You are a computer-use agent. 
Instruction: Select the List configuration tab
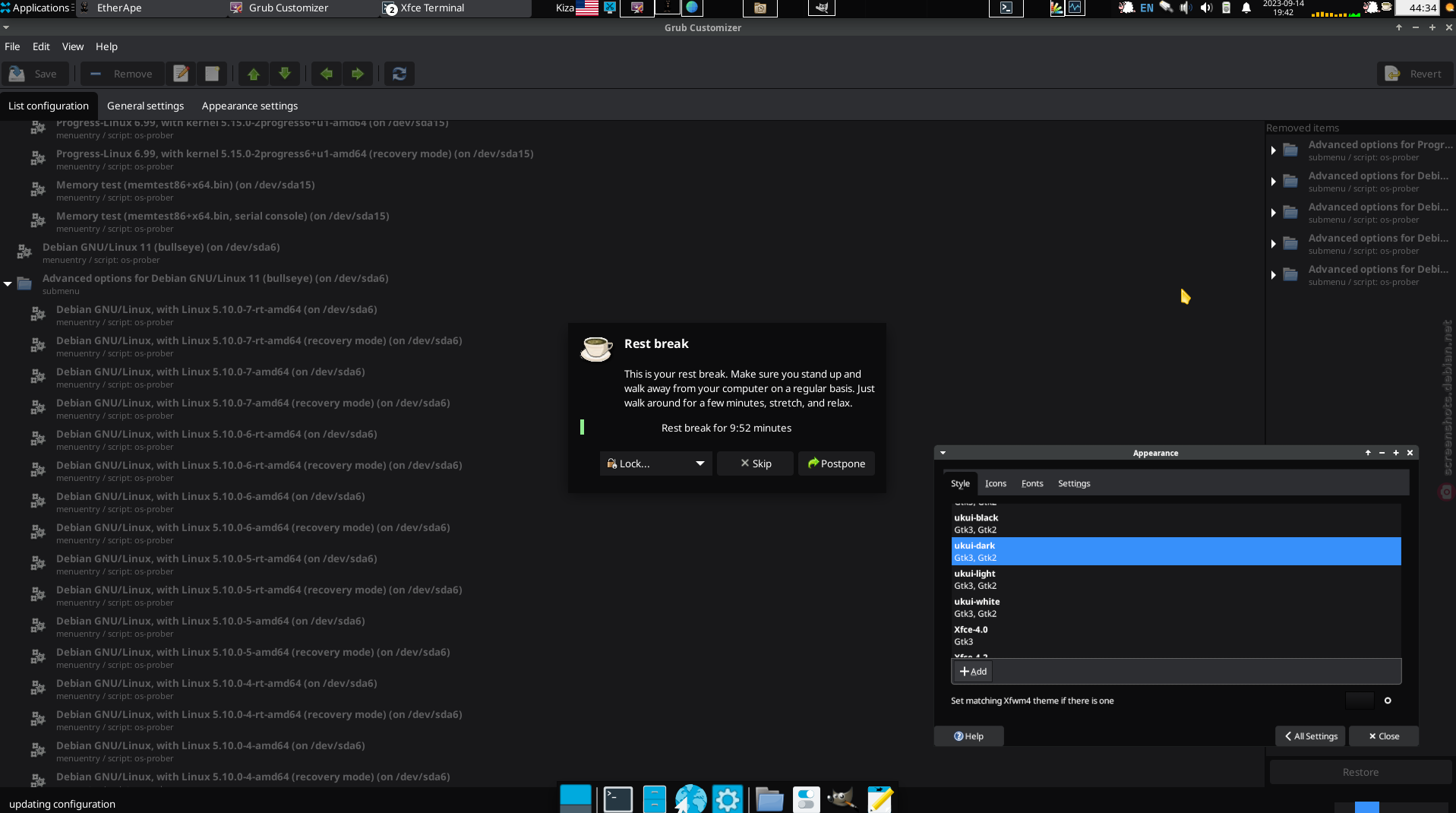[49, 106]
